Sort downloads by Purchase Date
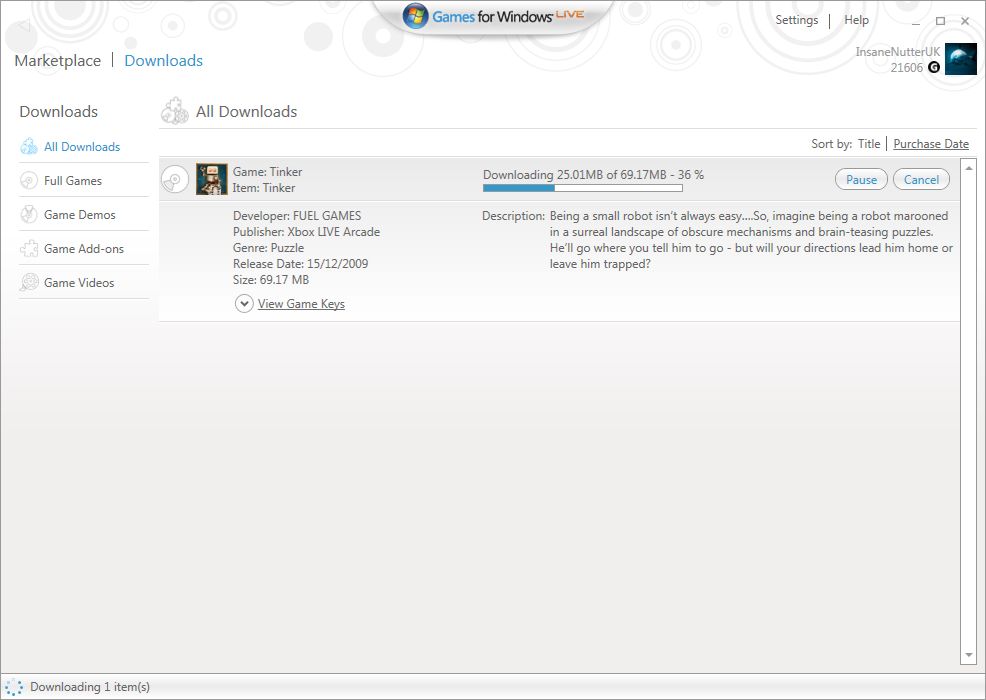Image resolution: width=986 pixels, height=700 pixels. coord(931,143)
